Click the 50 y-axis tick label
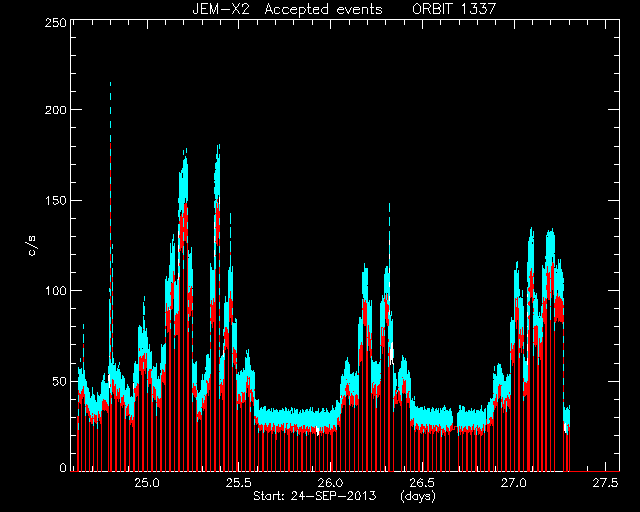Image resolution: width=640 pixels, height=512 pixels. point(59,381)
